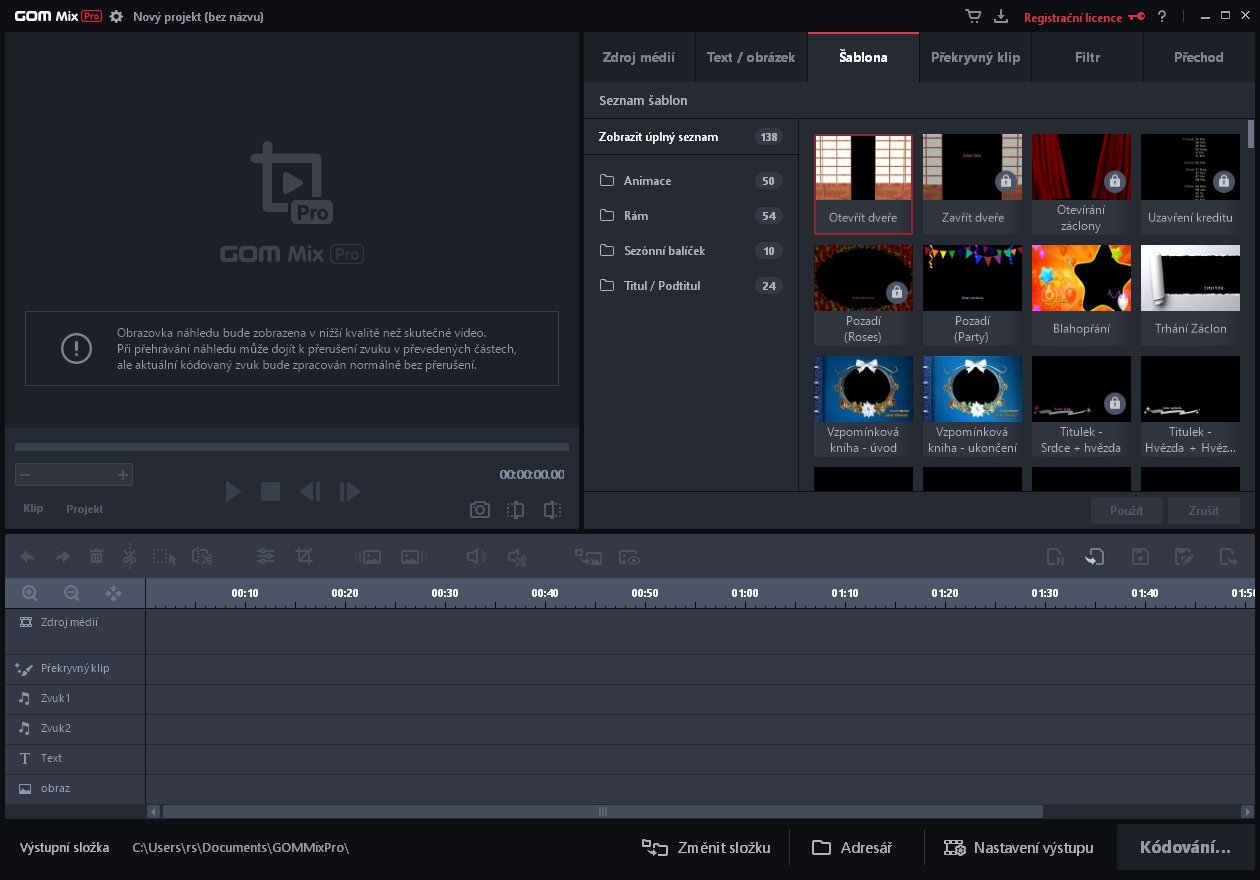Click the snapshot camera icon in preview

point(480,510)
